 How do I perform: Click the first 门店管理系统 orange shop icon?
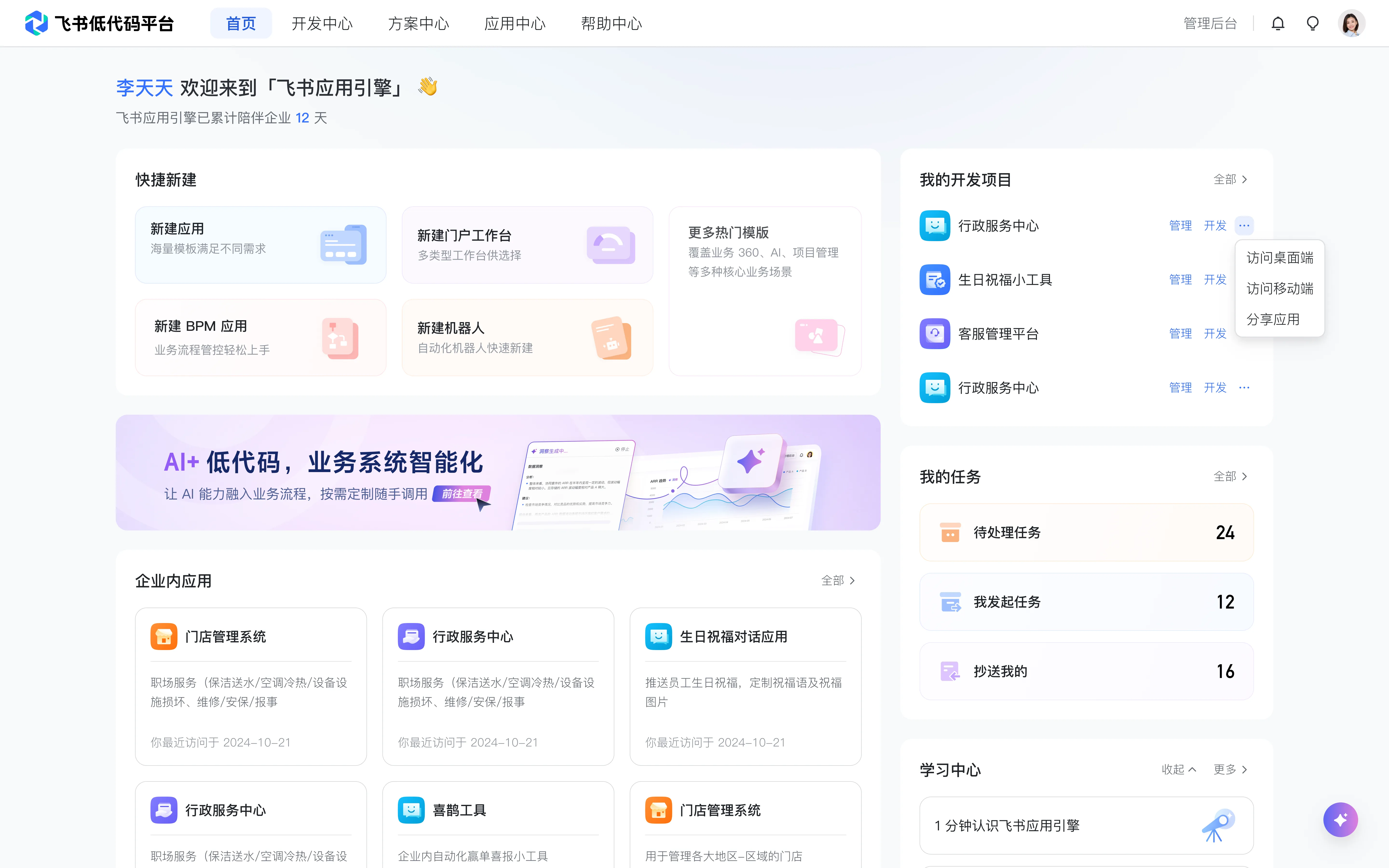[164, 636]
